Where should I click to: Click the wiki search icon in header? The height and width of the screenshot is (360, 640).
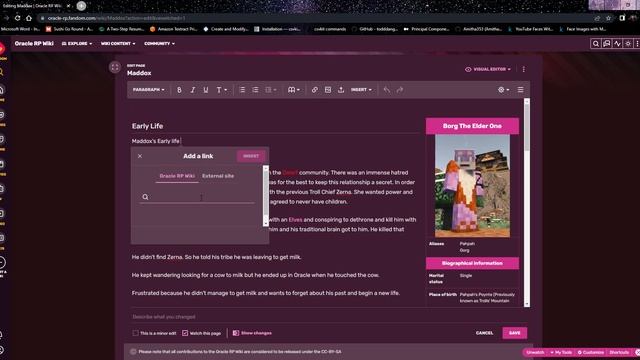pyautogui.click(x=596, y=43)
